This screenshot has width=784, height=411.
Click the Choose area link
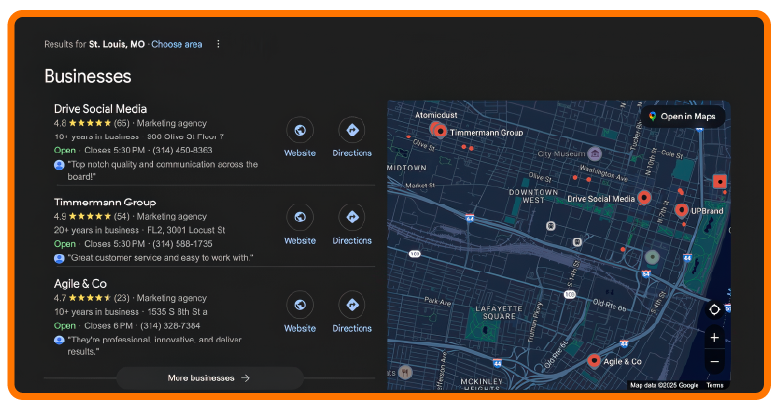[x=177, y=44]
